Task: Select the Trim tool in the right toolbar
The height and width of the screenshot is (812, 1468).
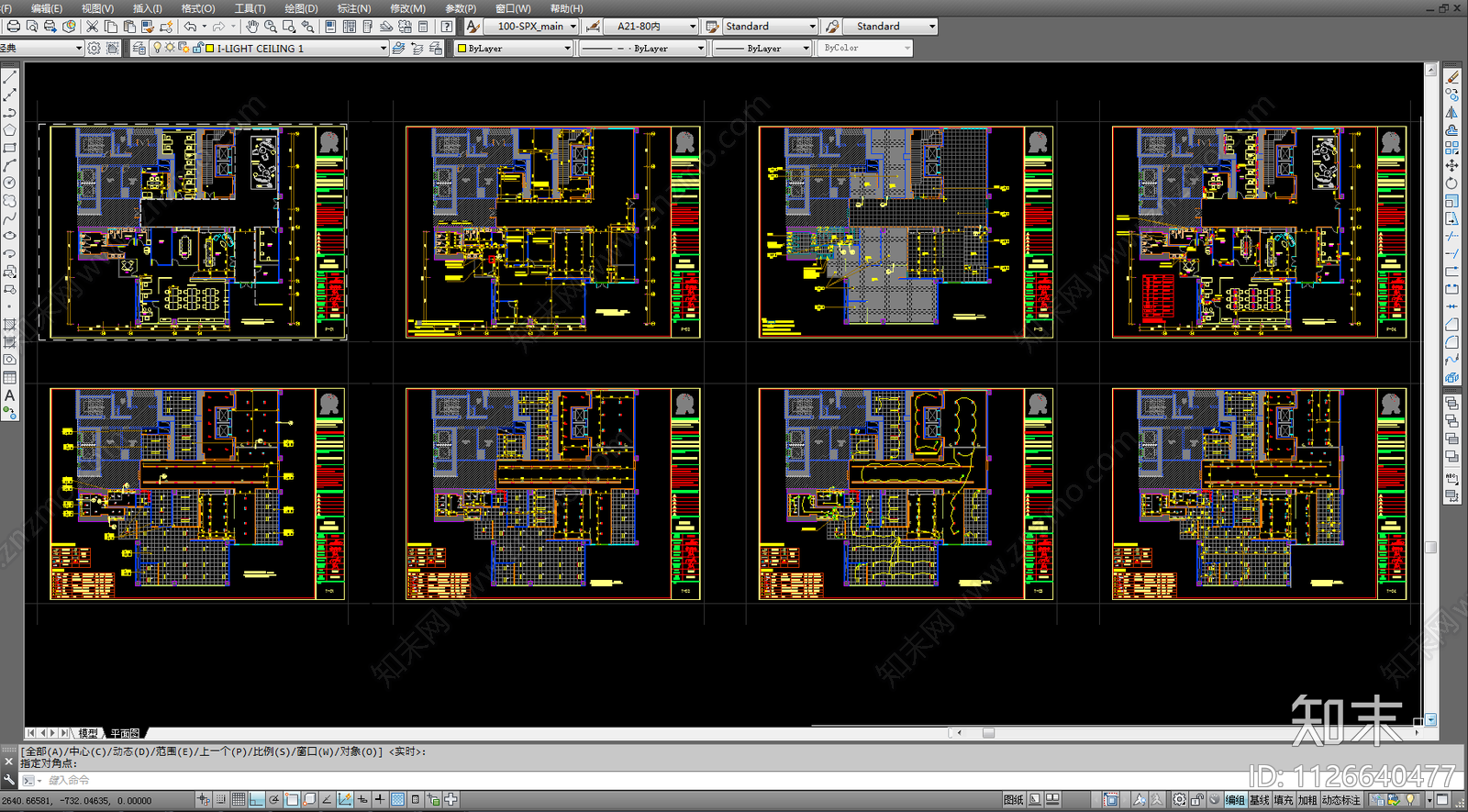Action: (1451, 236)
